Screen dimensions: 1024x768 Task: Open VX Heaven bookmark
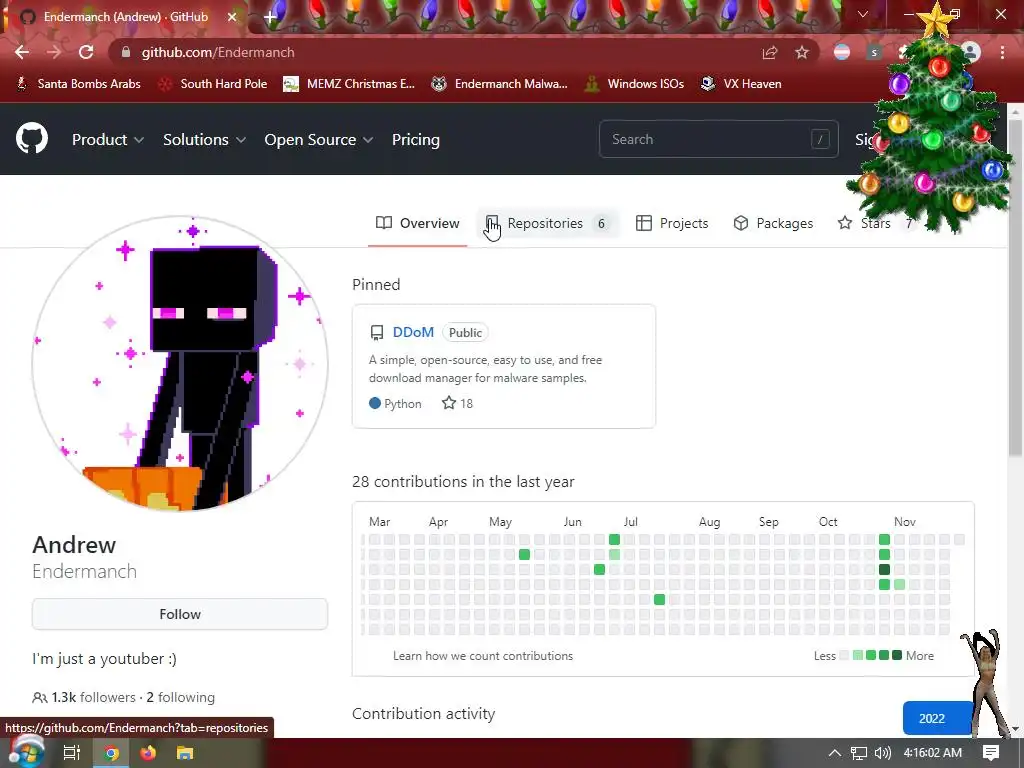coord(741,84)
